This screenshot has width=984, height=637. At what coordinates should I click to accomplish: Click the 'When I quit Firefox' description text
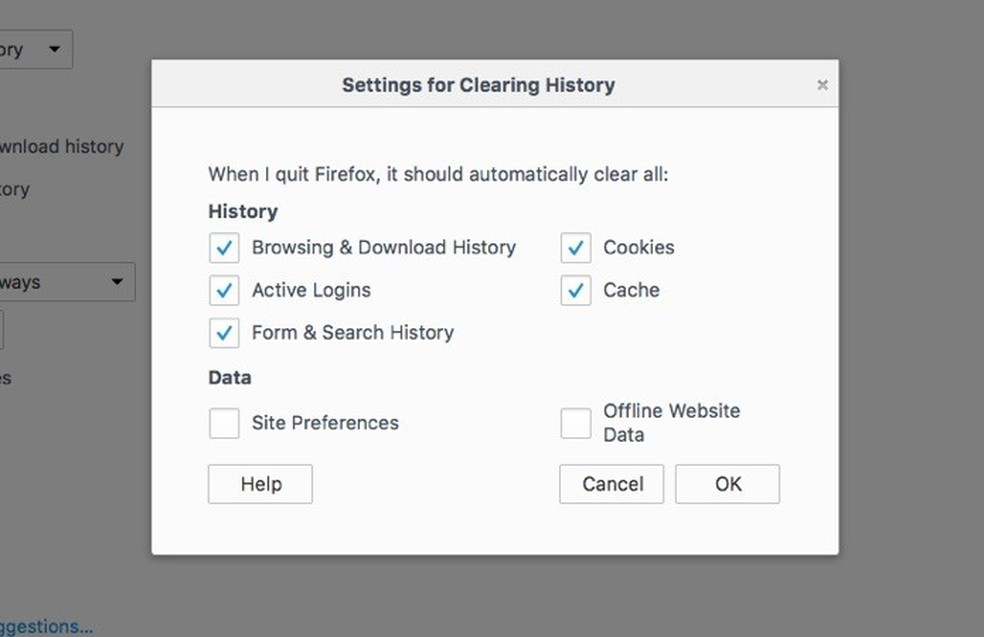click(438, 174)
